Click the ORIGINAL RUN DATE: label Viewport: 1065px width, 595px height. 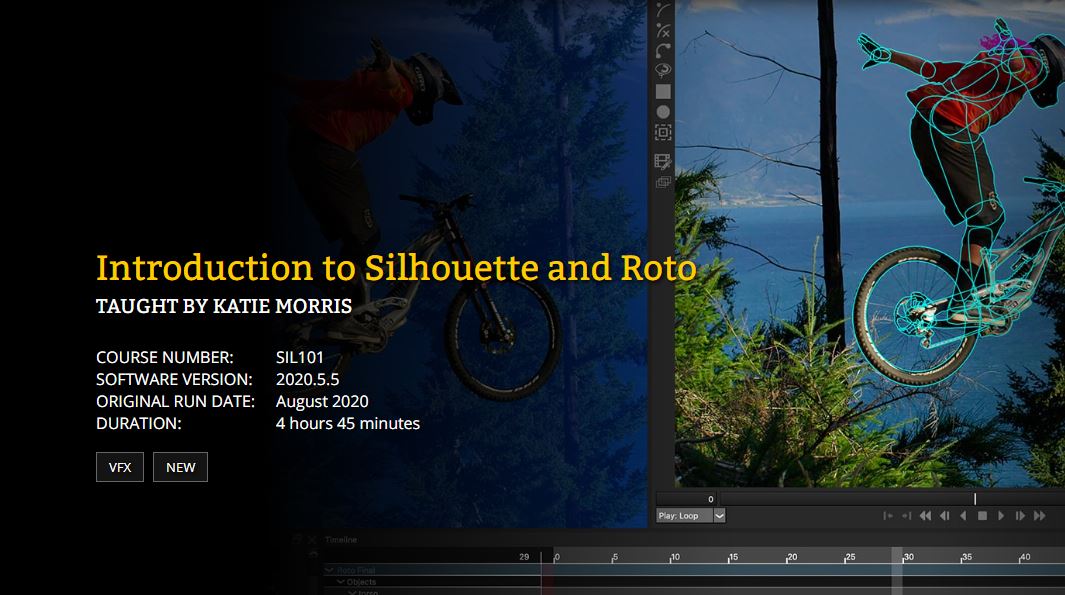tap(175, 401)
